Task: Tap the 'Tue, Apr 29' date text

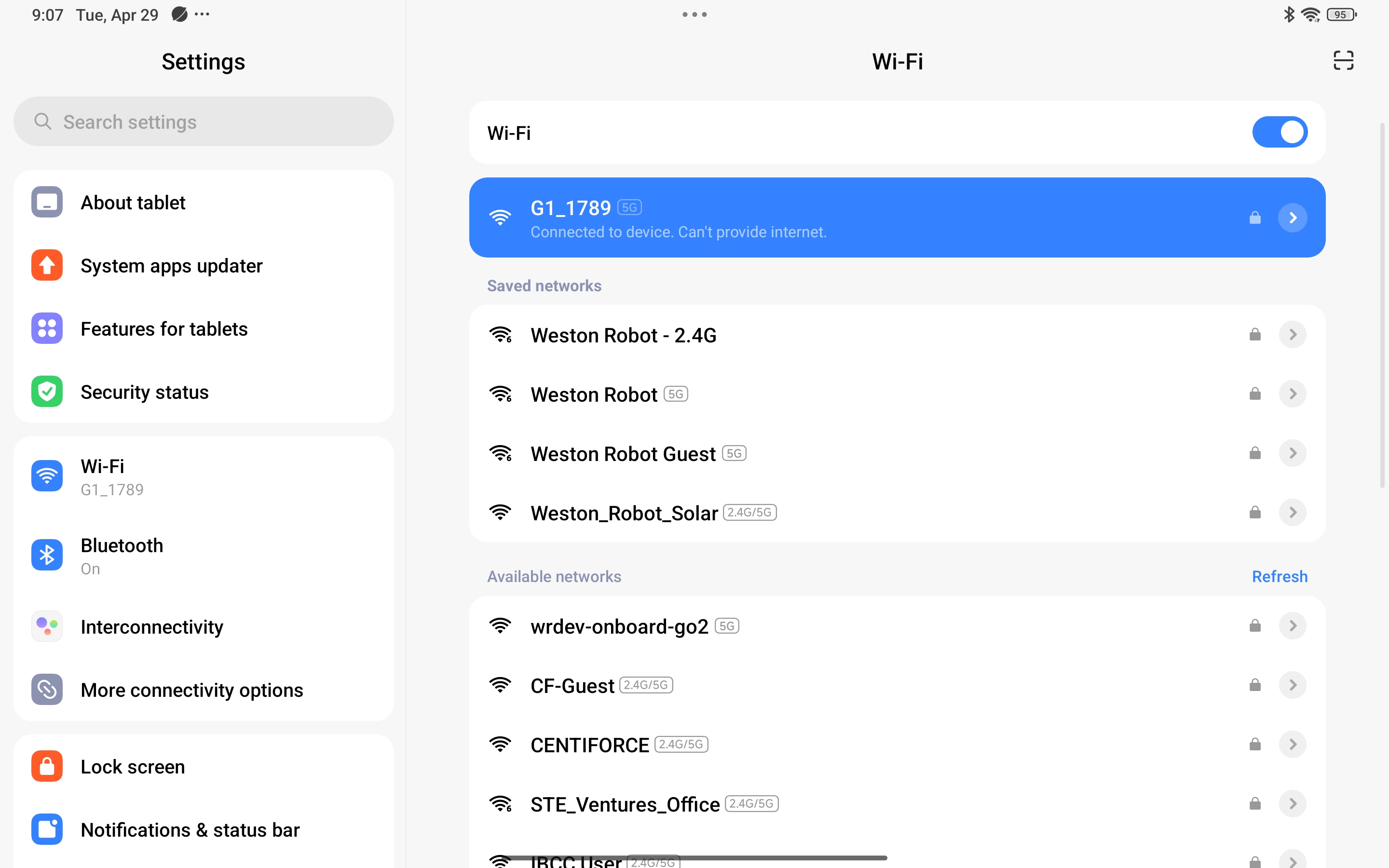Action: pos(117,15)
